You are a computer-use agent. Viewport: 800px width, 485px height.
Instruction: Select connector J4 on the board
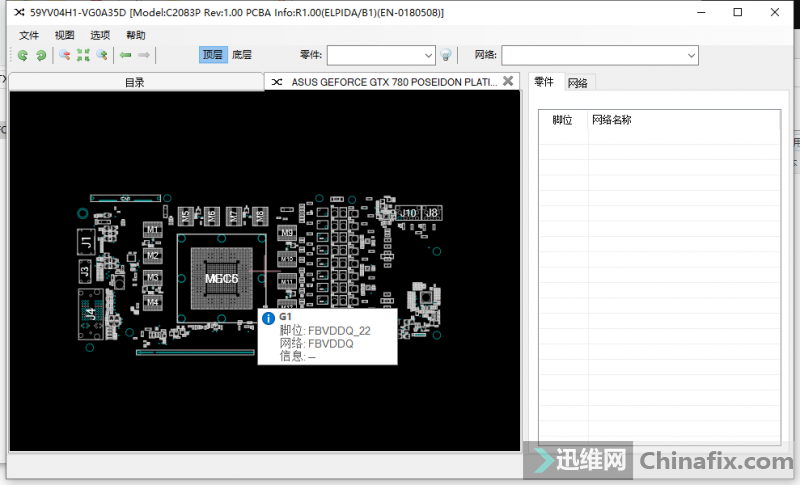pos(91,314)
